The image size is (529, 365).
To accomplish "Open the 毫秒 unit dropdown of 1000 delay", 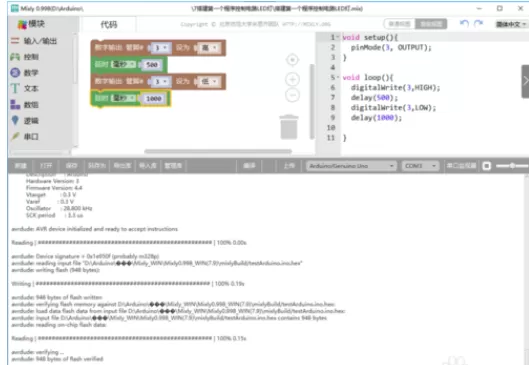I will (x=123, y=98).
